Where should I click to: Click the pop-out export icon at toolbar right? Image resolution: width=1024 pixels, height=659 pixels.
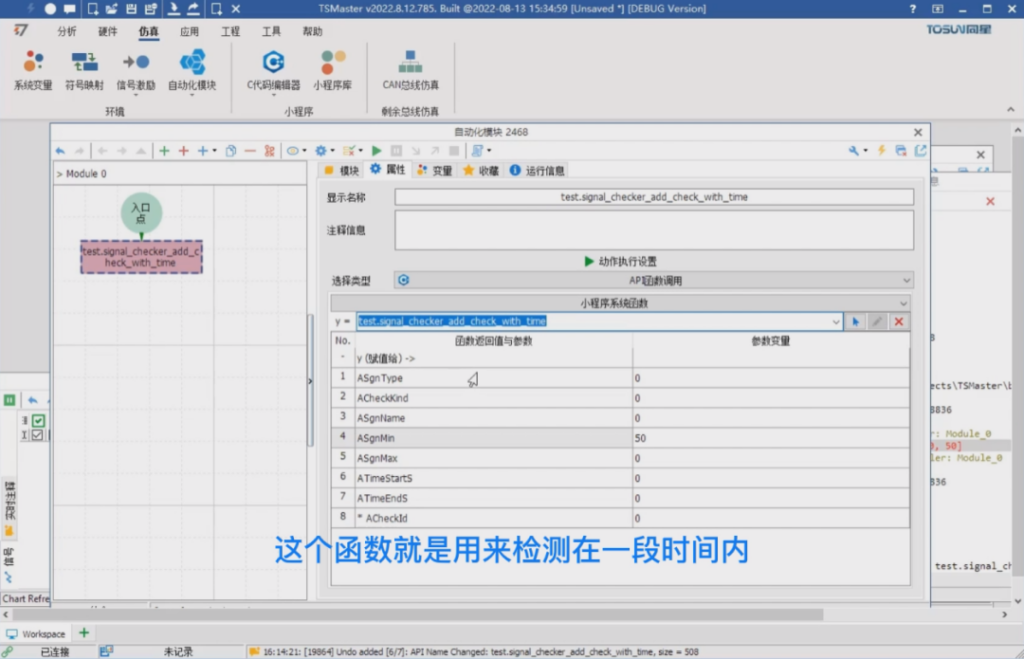[921, 151]
